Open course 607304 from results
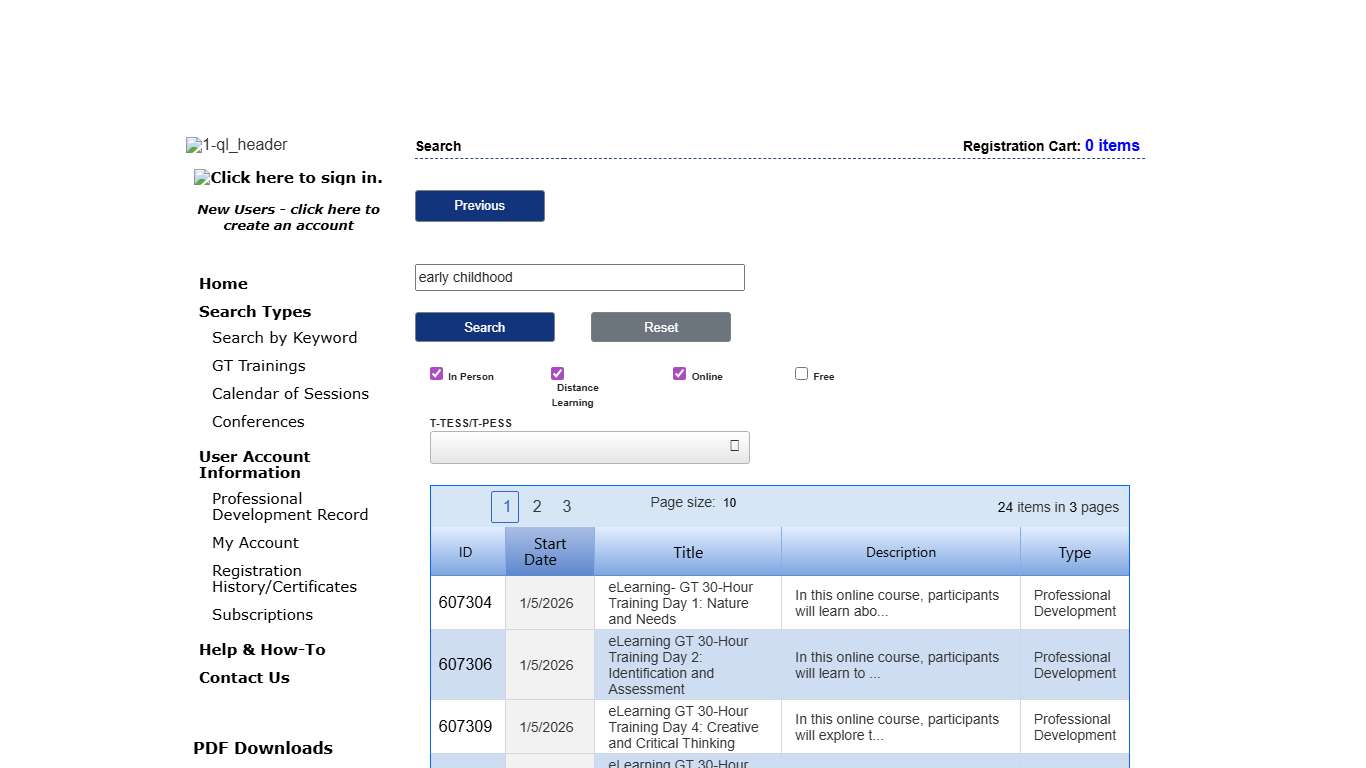Viewport: 1366px width, 768px height. coord(679,603)
